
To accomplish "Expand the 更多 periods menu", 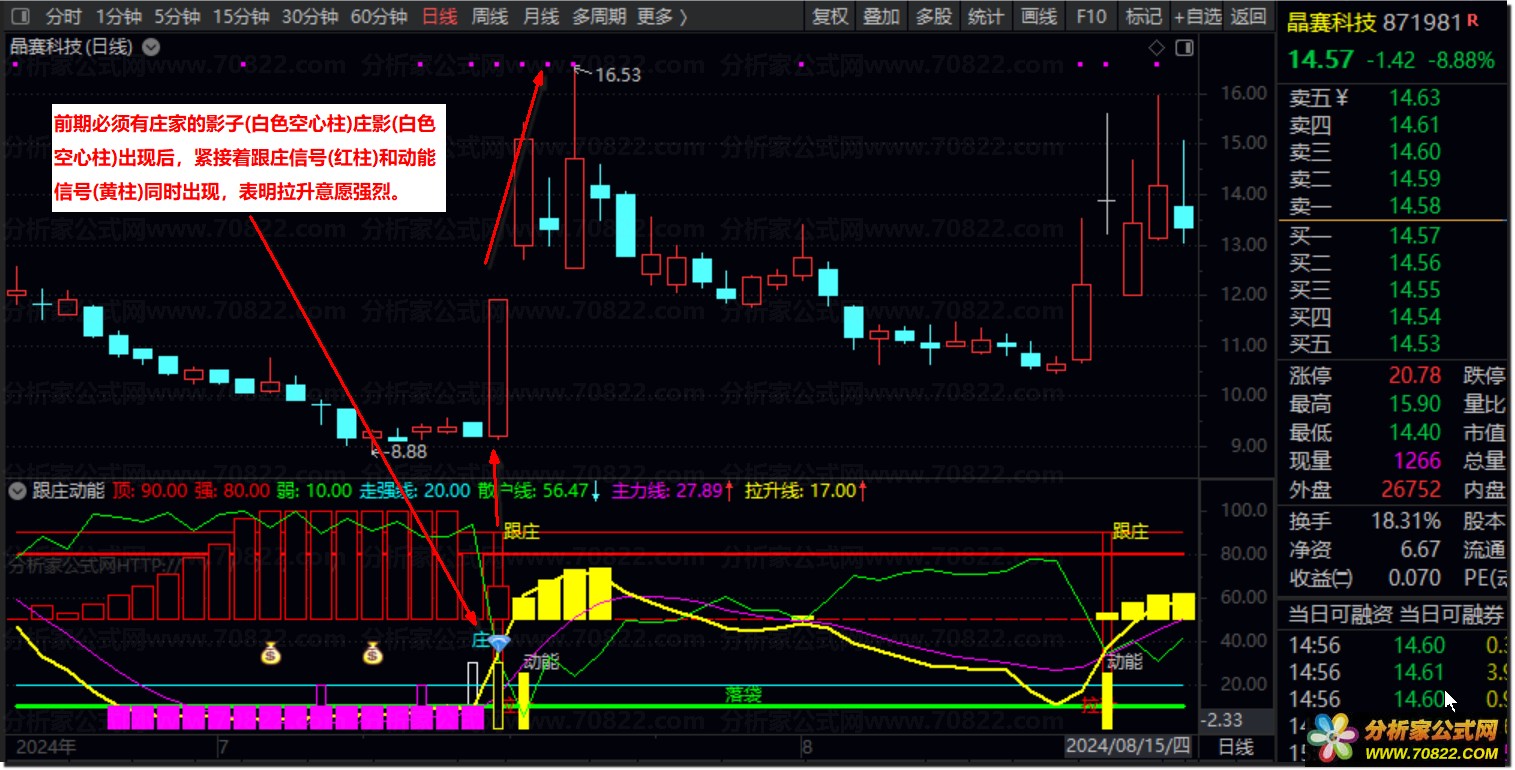I will (662, 16).
